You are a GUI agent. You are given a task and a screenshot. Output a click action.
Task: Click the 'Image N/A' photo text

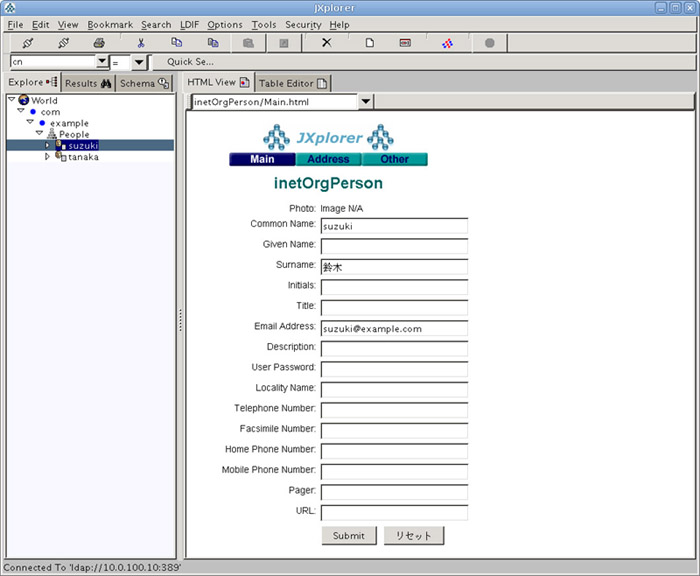(342, 209)
